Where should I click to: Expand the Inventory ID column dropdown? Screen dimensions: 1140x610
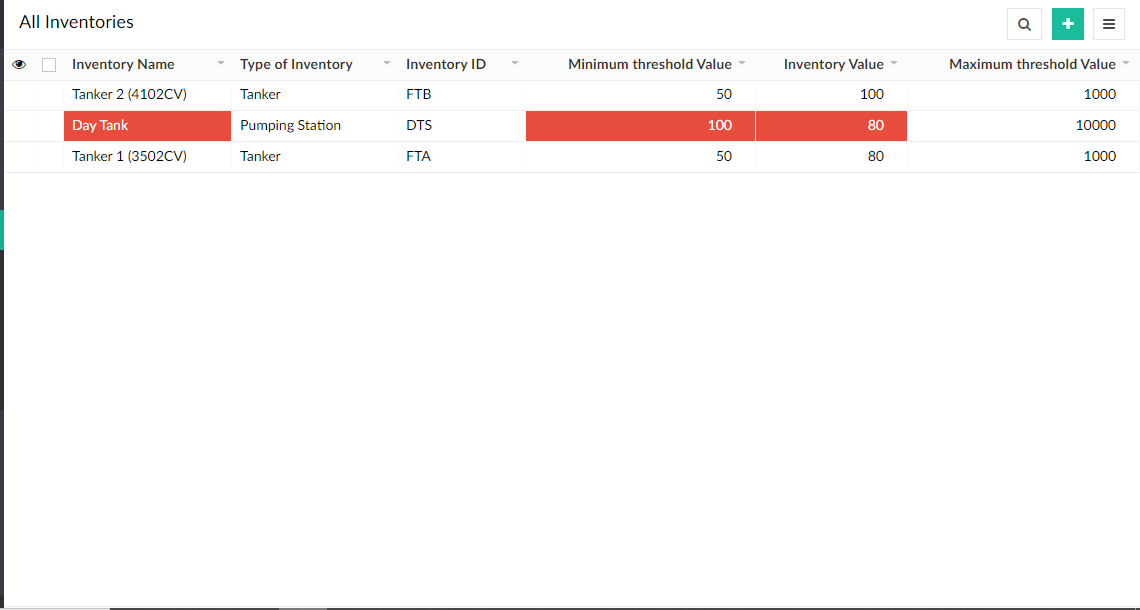(515, 64)
